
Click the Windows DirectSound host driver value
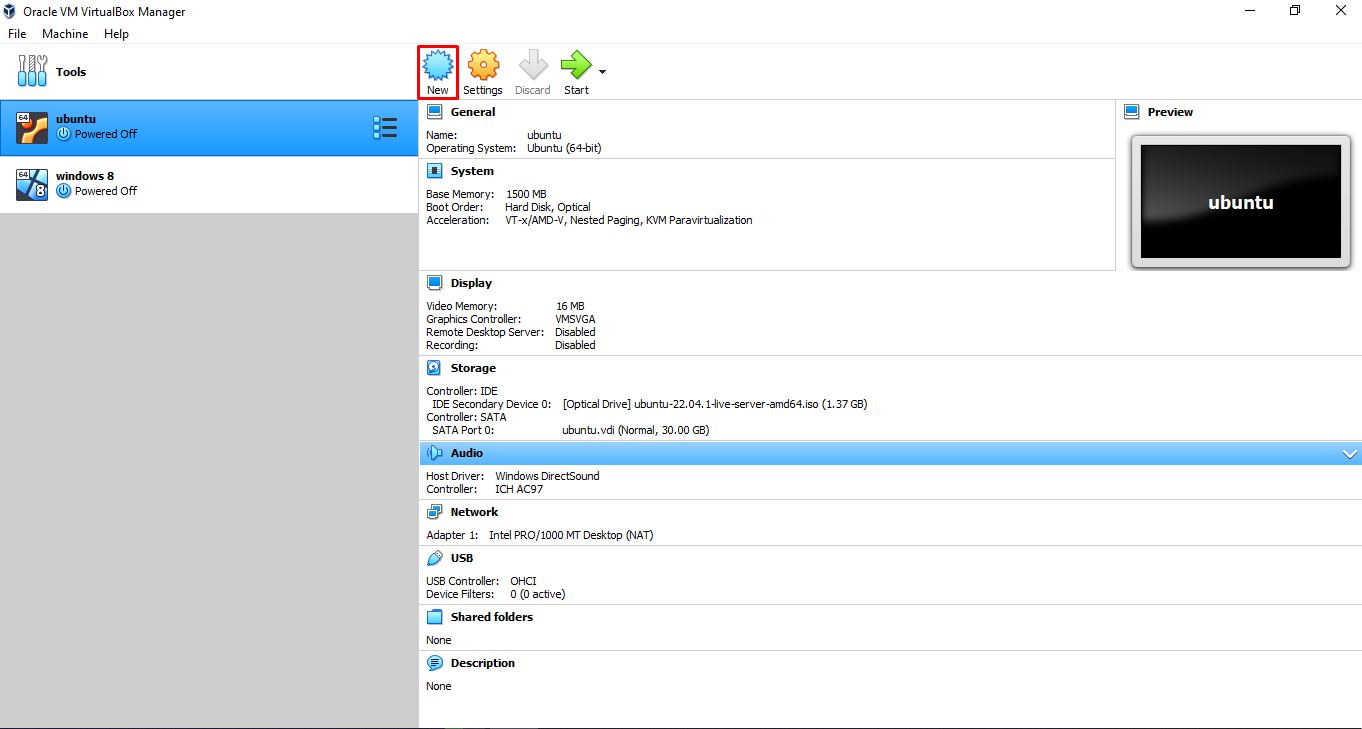tap(548, 476)
